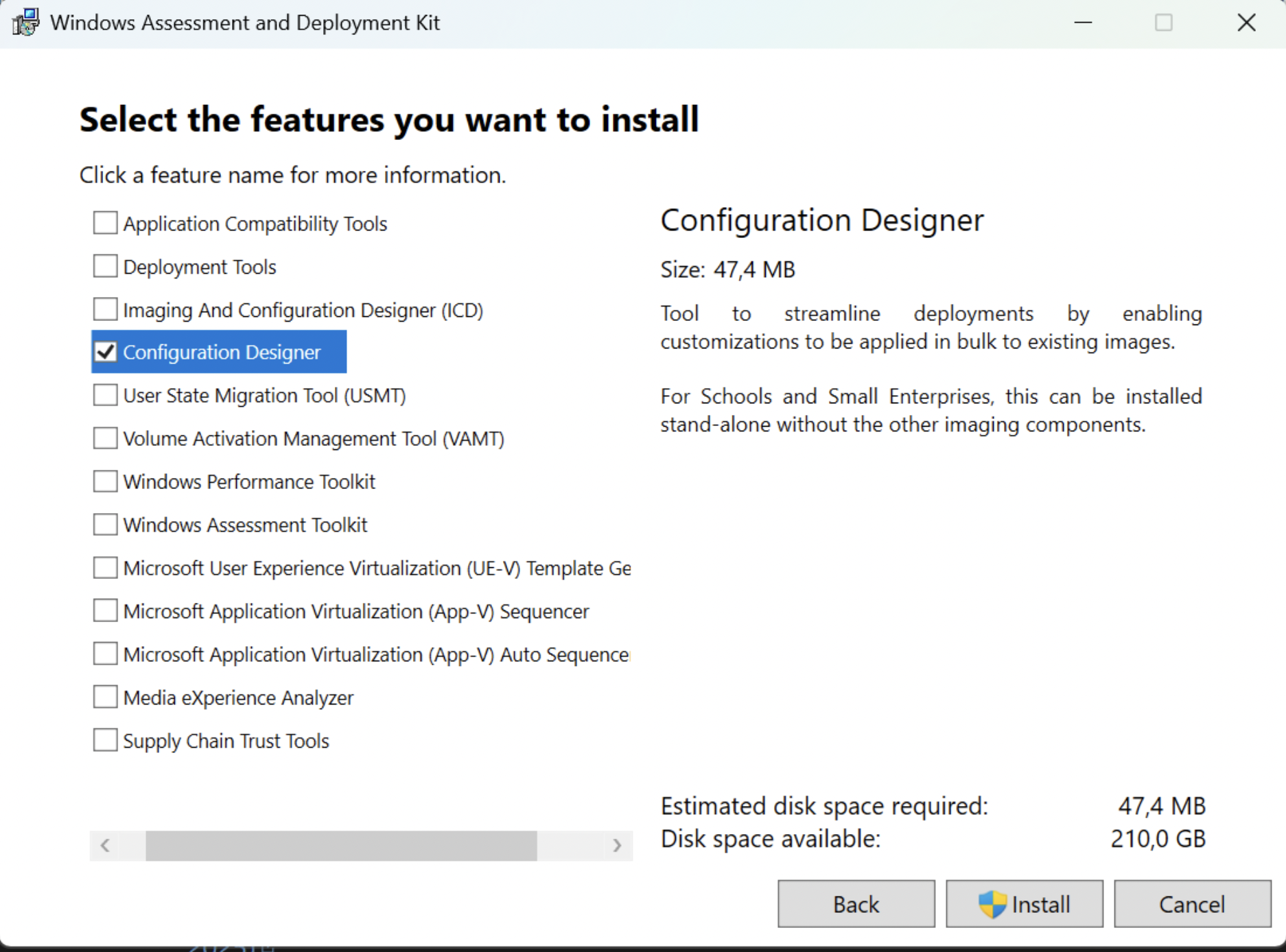
Task: Uncheck the Configuration Designer checkbox
Action: [105, 352]
